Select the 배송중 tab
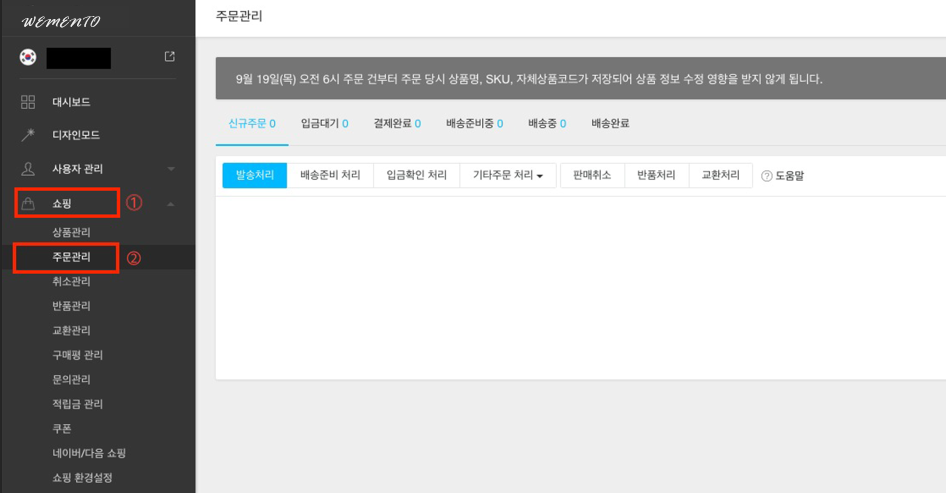Viewport: 946px width, 493px height. [547, 124]
